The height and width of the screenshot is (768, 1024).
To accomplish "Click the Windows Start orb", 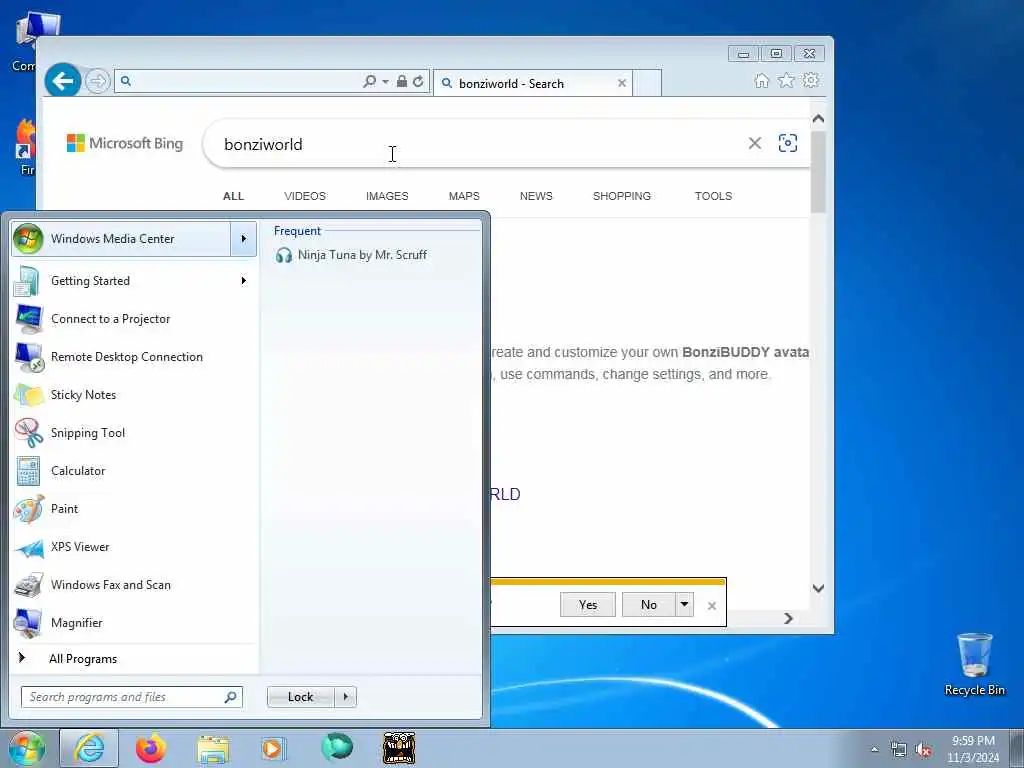I will click(x=27, y=748).
